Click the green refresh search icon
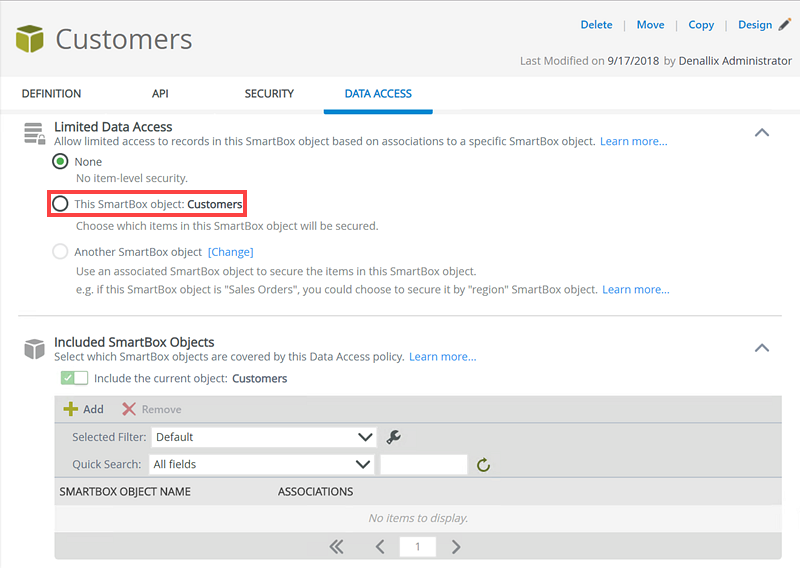 [483, 465]
